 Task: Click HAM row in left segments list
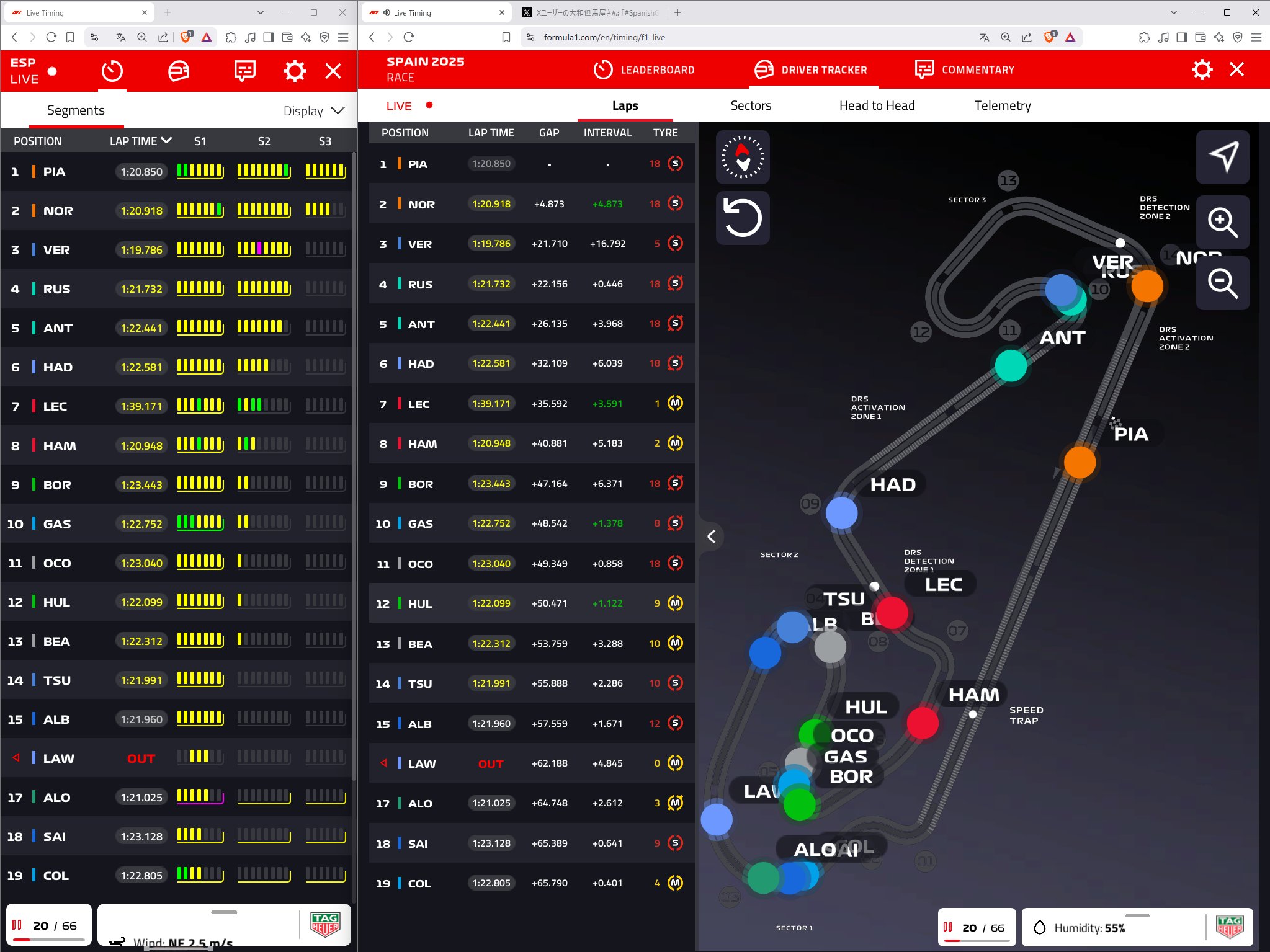tap(176, 445)
